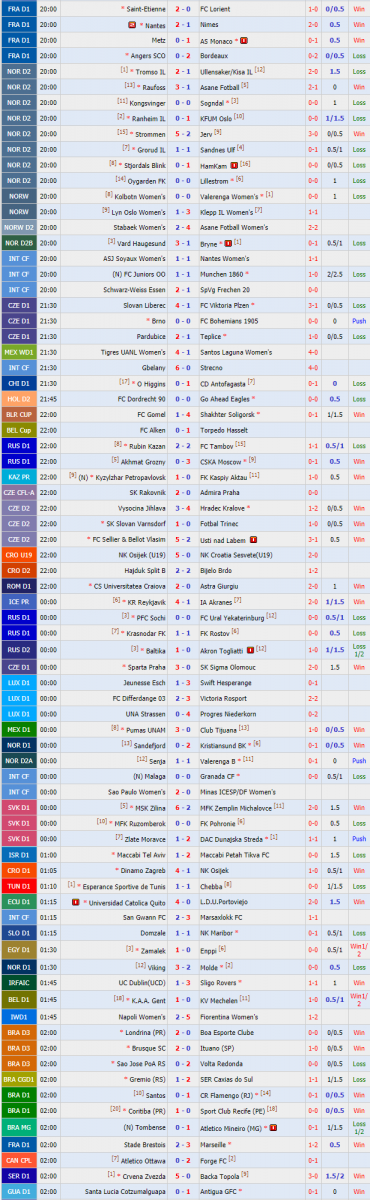This screenshot has width=370, height=1200.
Task: Click the CRO U19 league tag
Action: click(19, 555)
